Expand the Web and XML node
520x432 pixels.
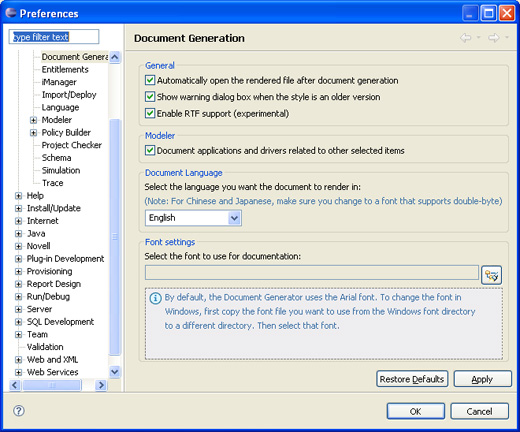tap(19, 360)
